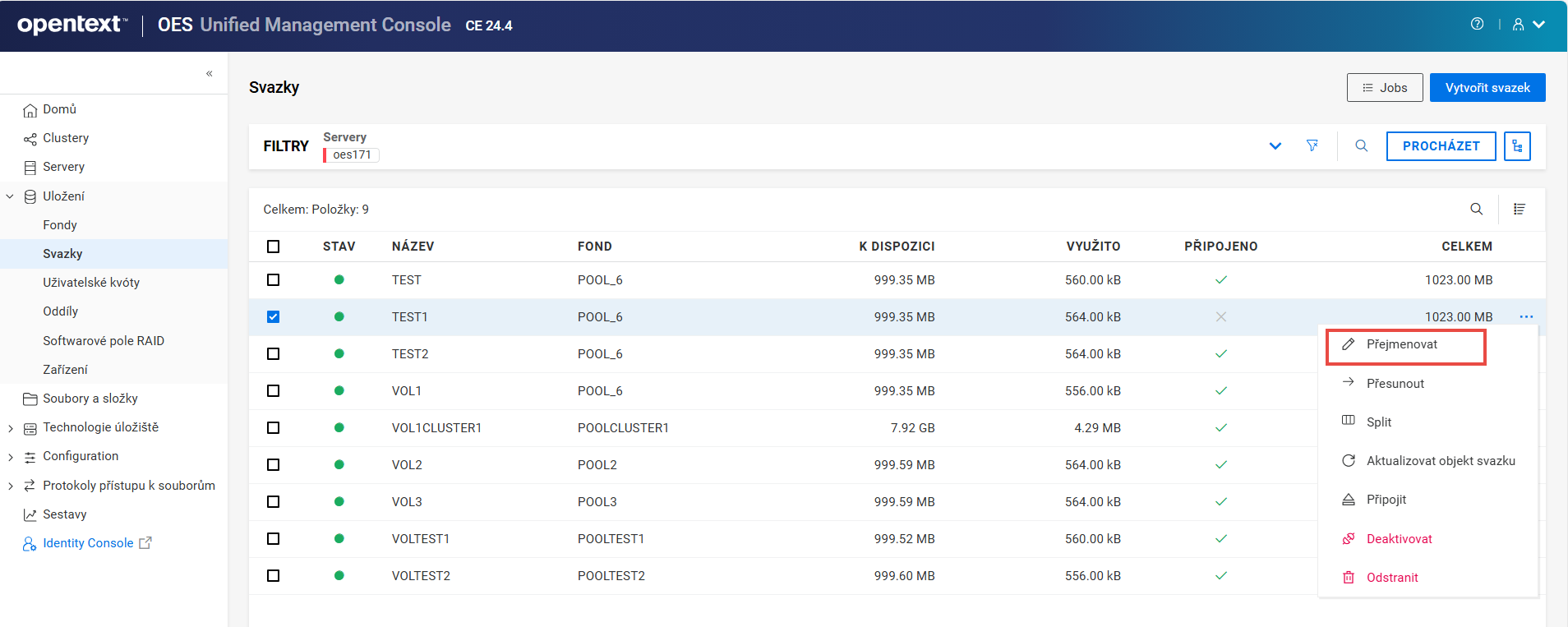Expand the Configuration section

coord(10,457)
